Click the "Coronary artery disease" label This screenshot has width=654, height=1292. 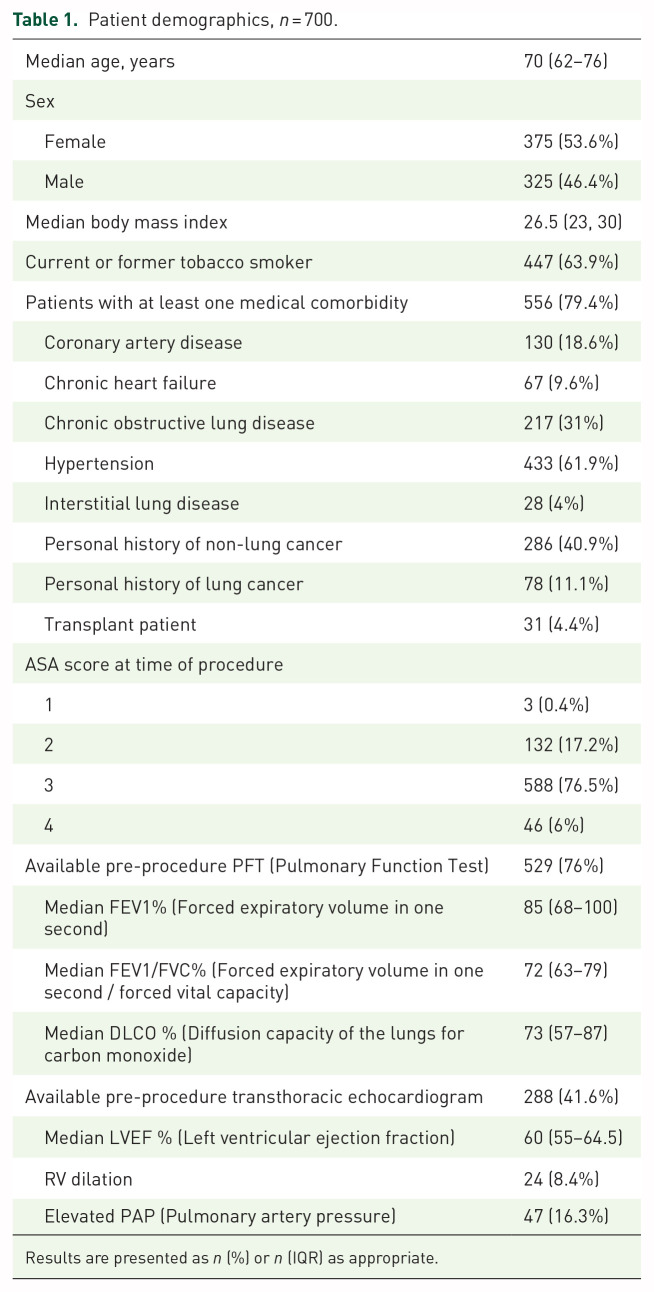click(143, 342)
